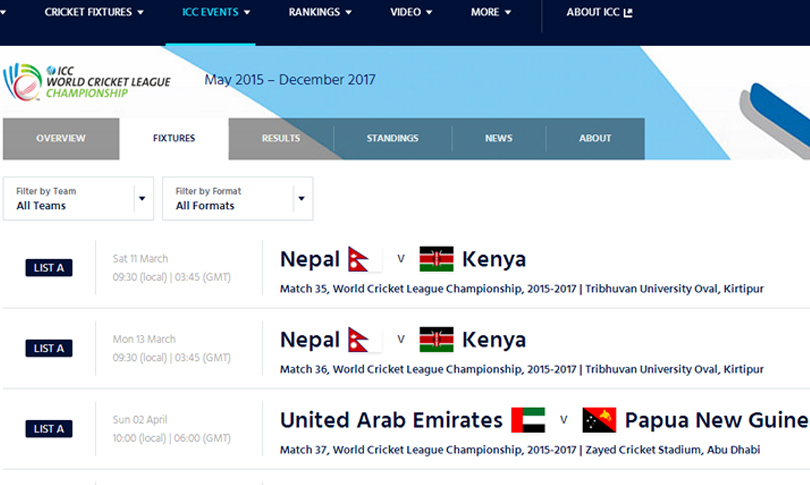Viewport: 810px width, 485px height.
Task: Switch to the Overview tab
Action: [61, 138]
